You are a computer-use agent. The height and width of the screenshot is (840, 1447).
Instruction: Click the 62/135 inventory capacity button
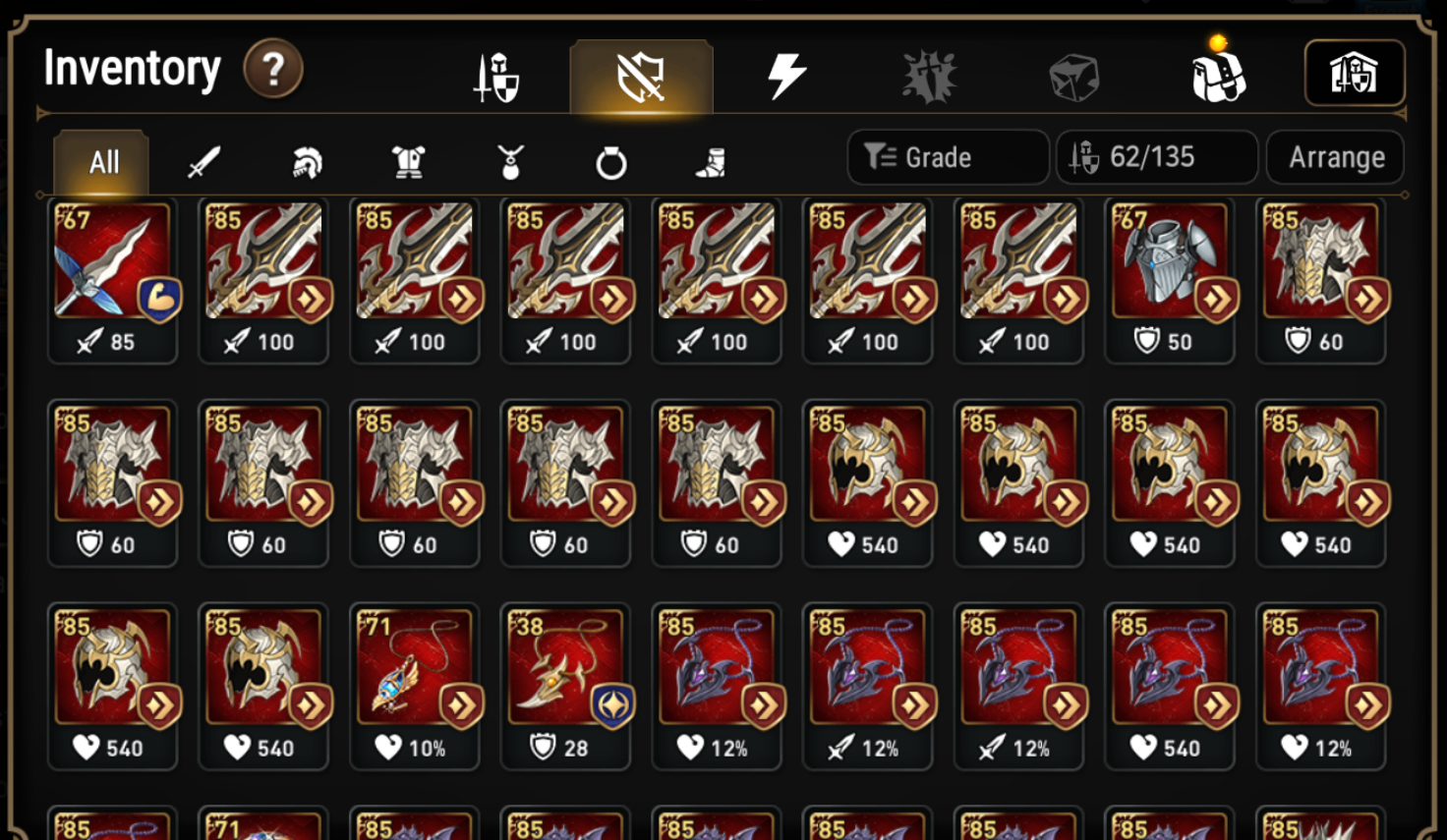coord(1157,157)
